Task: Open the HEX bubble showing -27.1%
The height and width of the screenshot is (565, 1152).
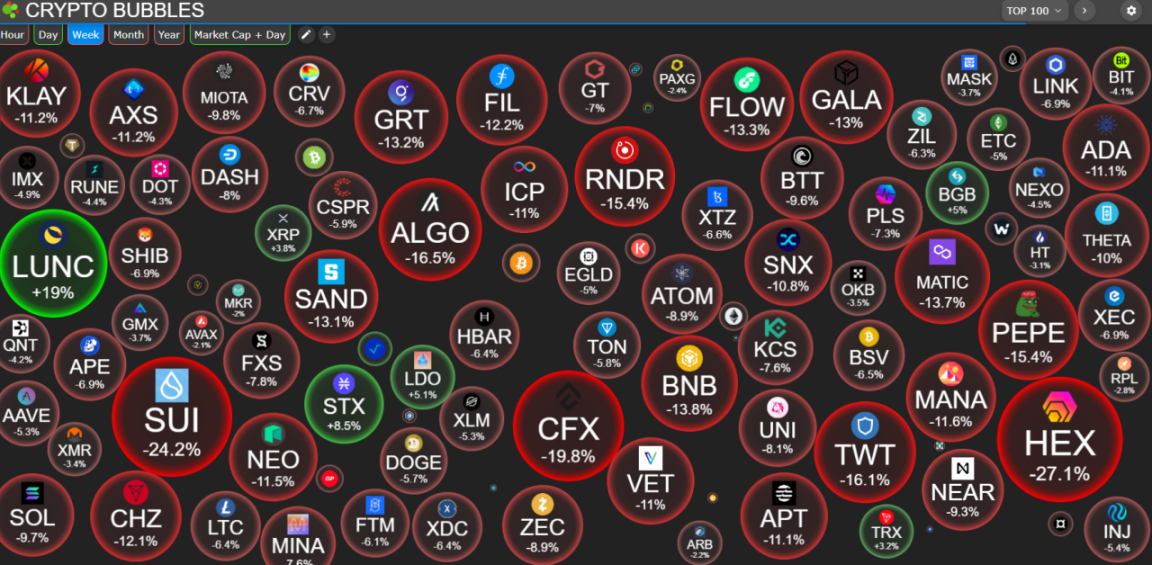Action: tap(1059, 439)
